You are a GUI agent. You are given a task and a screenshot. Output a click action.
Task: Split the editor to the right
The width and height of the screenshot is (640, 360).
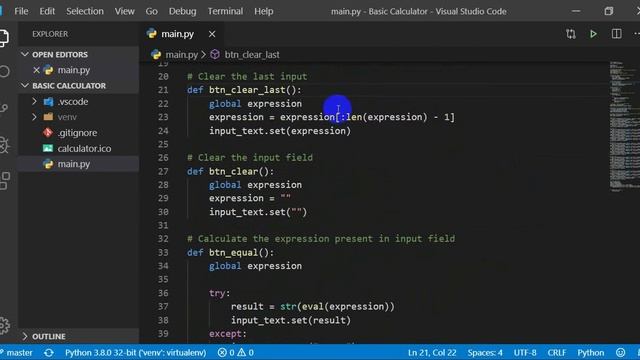pyautogui.click(x=616, y=34)
